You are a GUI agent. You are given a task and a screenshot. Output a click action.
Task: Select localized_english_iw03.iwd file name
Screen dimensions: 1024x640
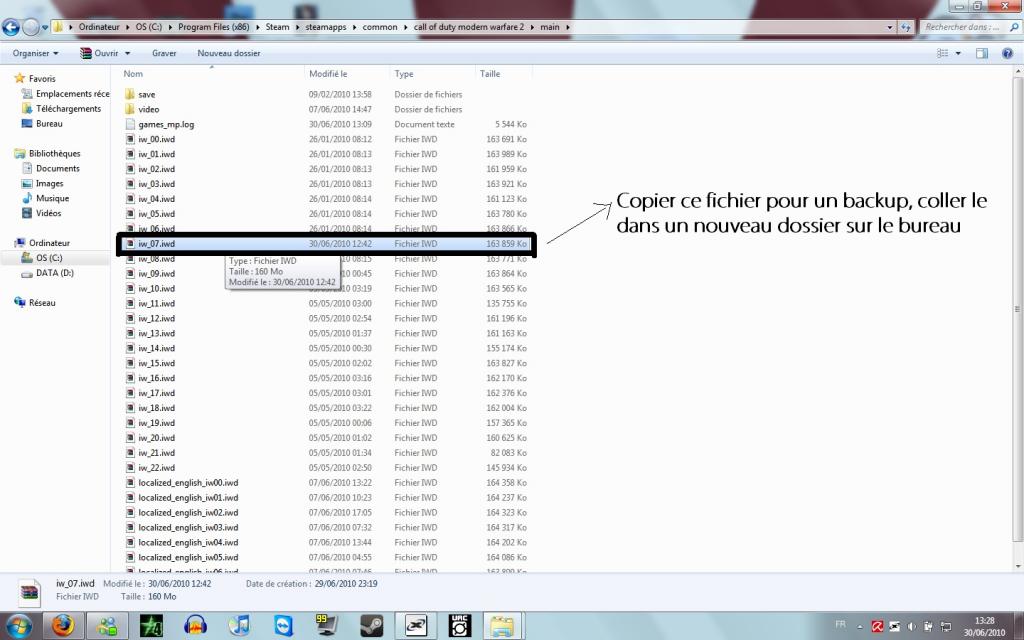(188, 528)
